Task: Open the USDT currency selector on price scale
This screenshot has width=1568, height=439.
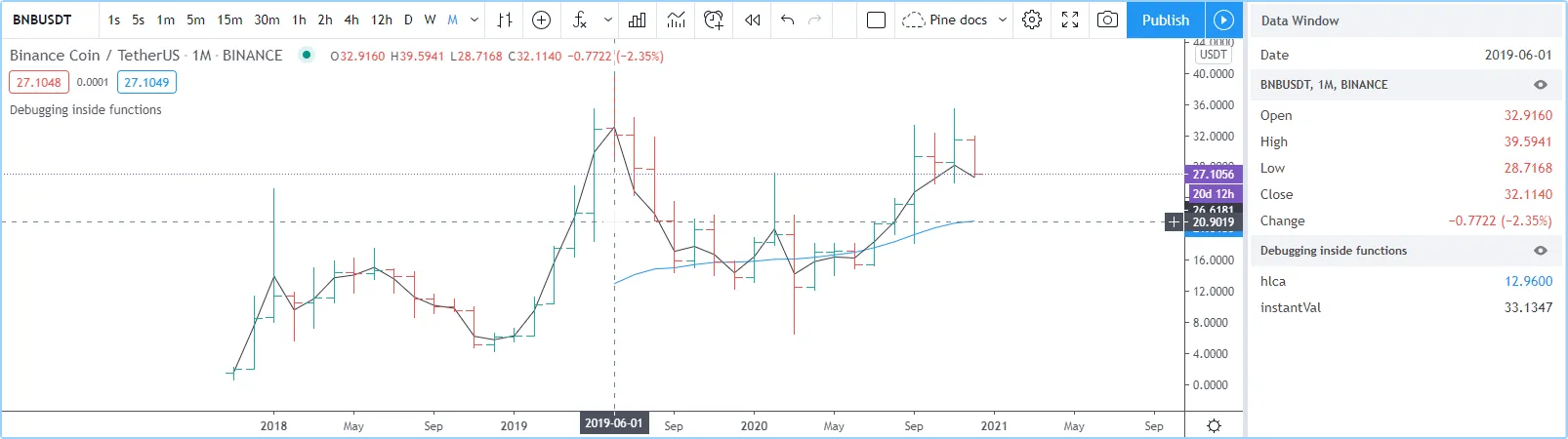Action: 1214,55
